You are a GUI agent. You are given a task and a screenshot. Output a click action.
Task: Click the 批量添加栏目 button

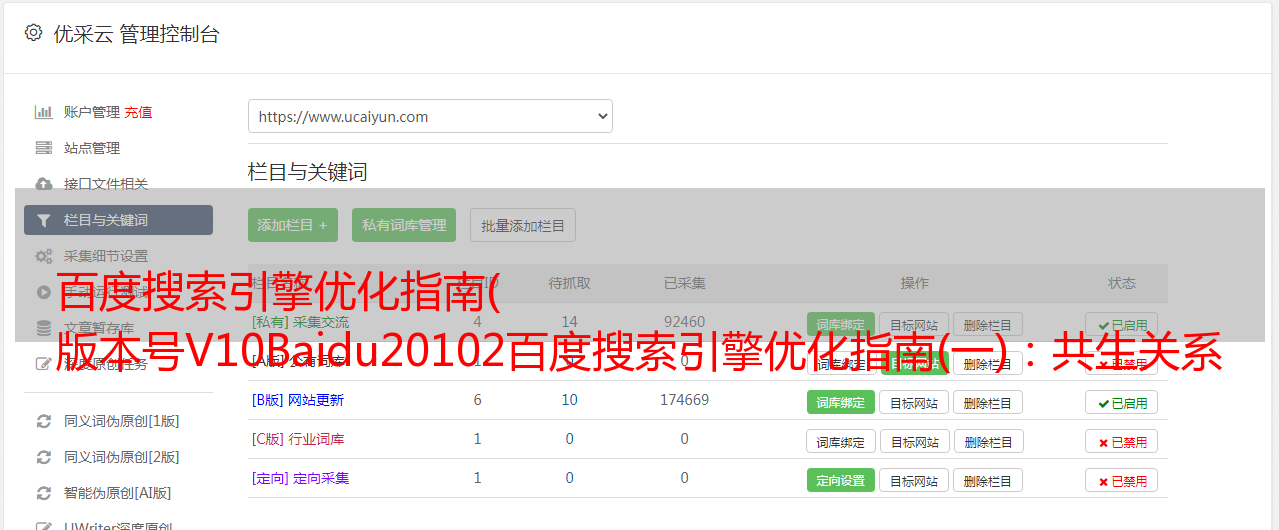pos(523,225)
